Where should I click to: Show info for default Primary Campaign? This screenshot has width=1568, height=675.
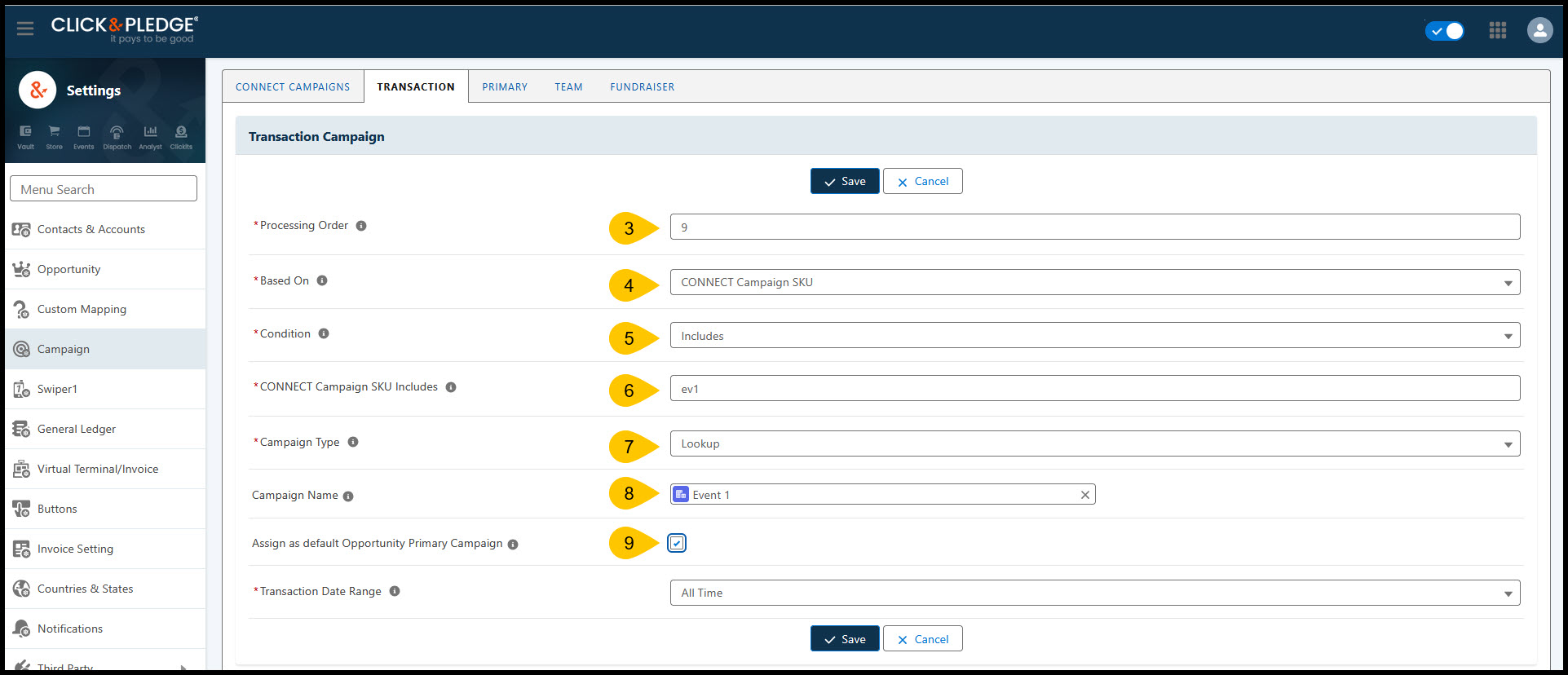pyautogui.click(x=513, y=545)
